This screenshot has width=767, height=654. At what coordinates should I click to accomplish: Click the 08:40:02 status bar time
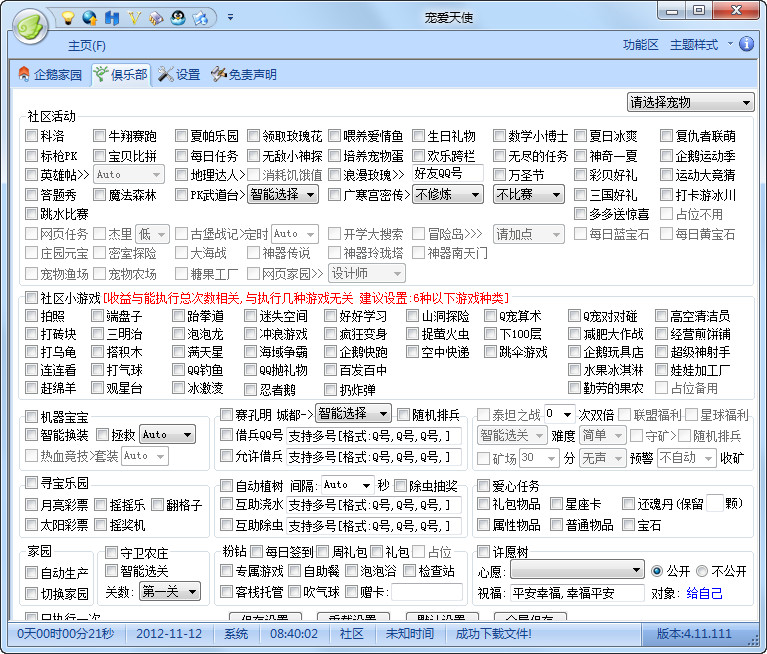click(x=293, y=634)
